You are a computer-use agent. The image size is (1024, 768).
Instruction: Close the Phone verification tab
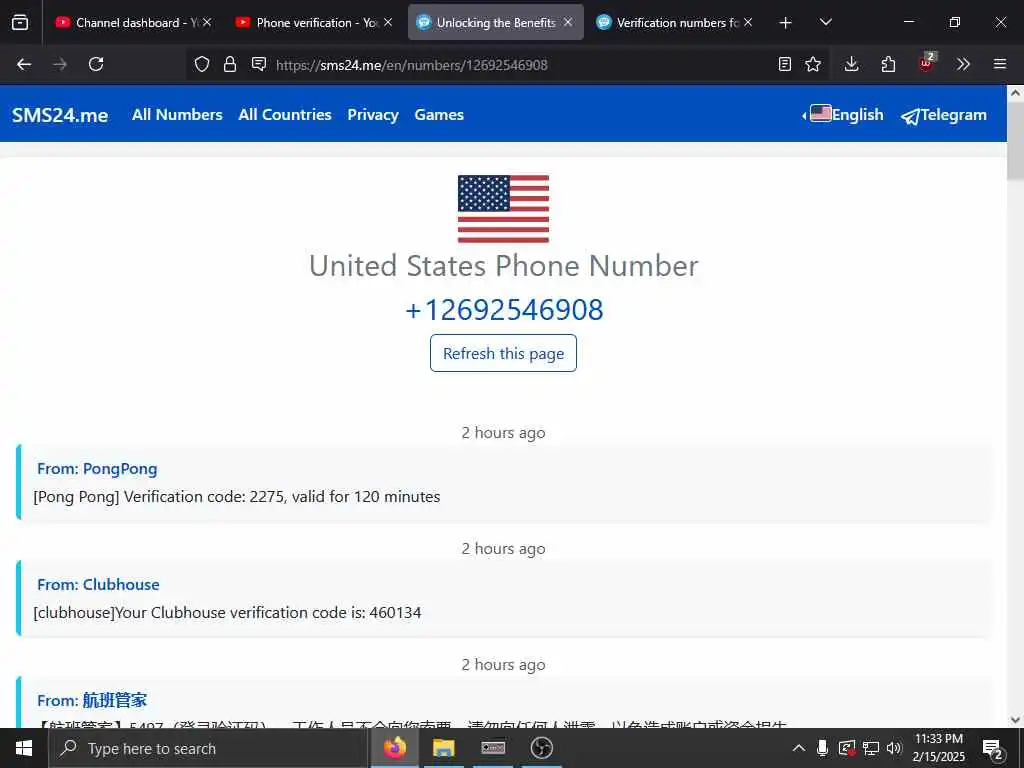pyautogui.click(x=388, y=22)
